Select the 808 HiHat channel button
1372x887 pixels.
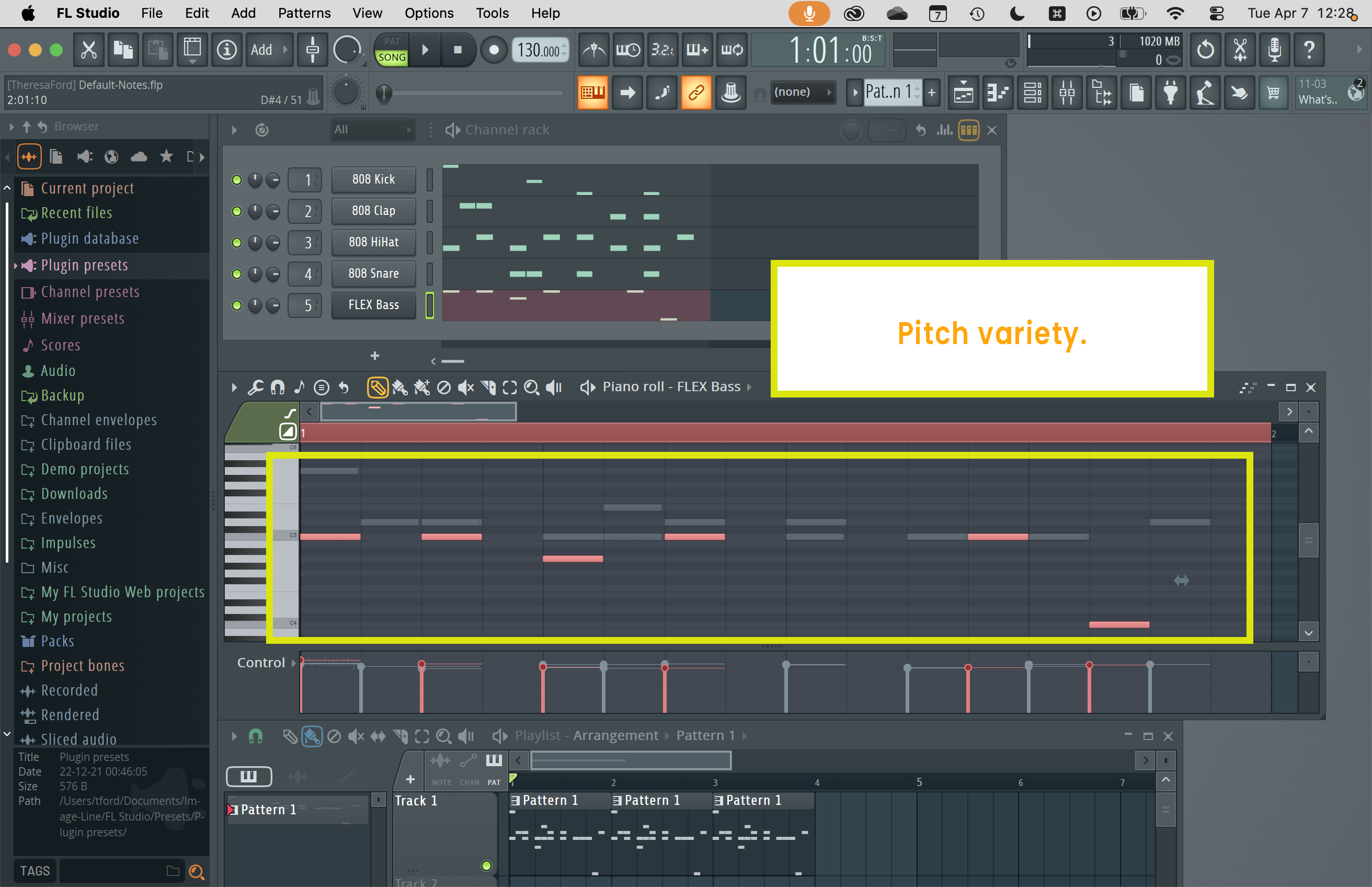pyautogui.click(x=374, y=243)
